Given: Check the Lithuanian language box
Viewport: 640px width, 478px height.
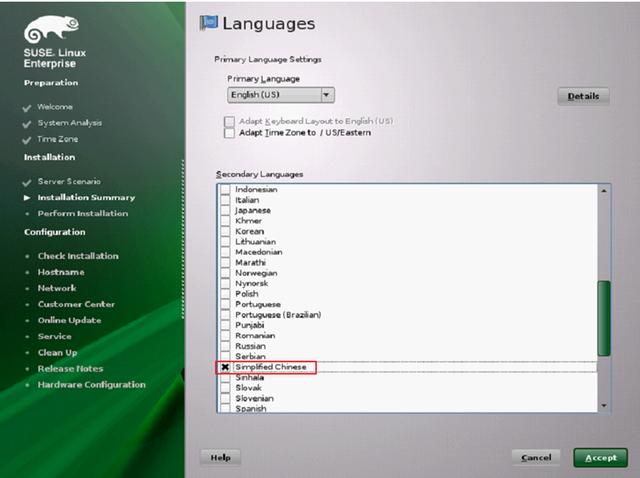Looking at the screenshot, I should click(x=225, y=242).
